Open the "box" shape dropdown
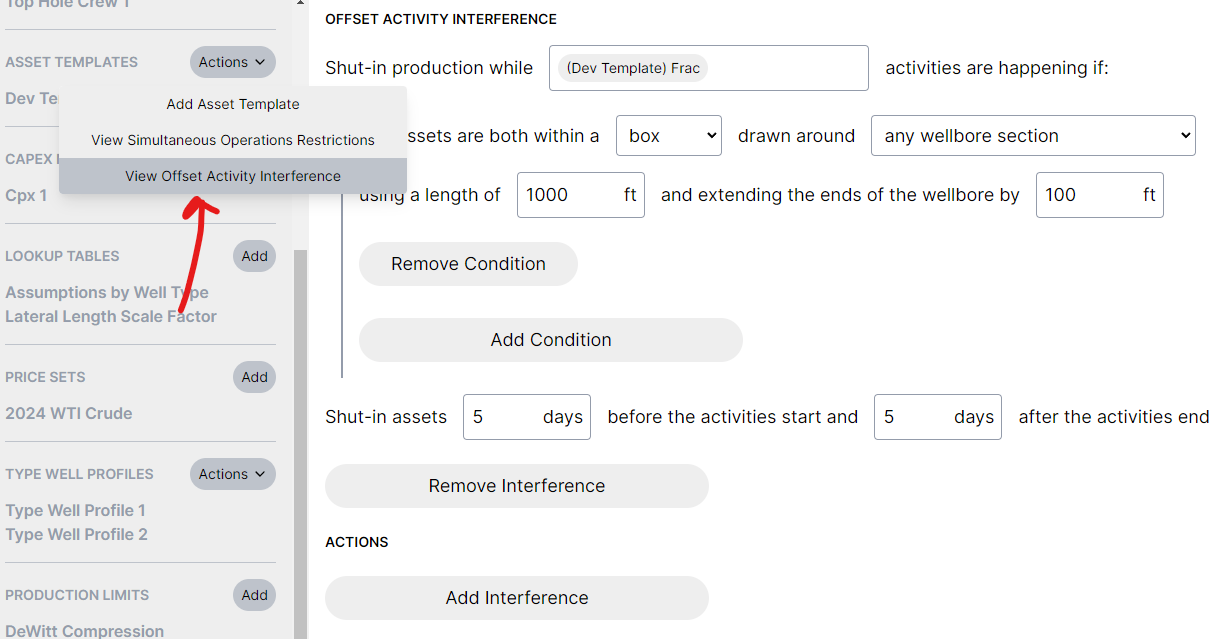1225x639 pixels. (668, 135)
